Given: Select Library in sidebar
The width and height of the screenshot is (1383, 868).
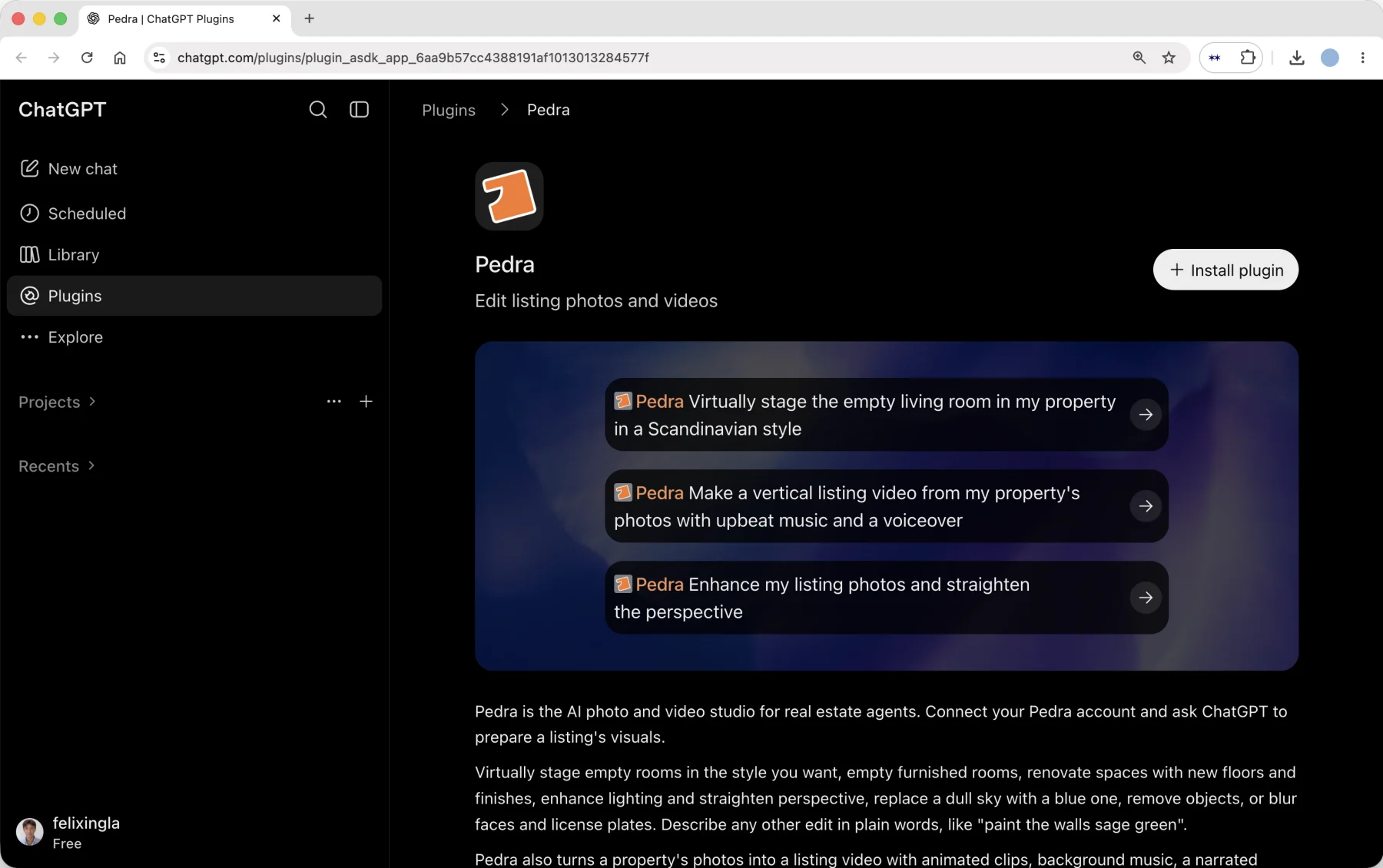Looking at the screenshot, I should pyautogui.click(x=194, y=254).
